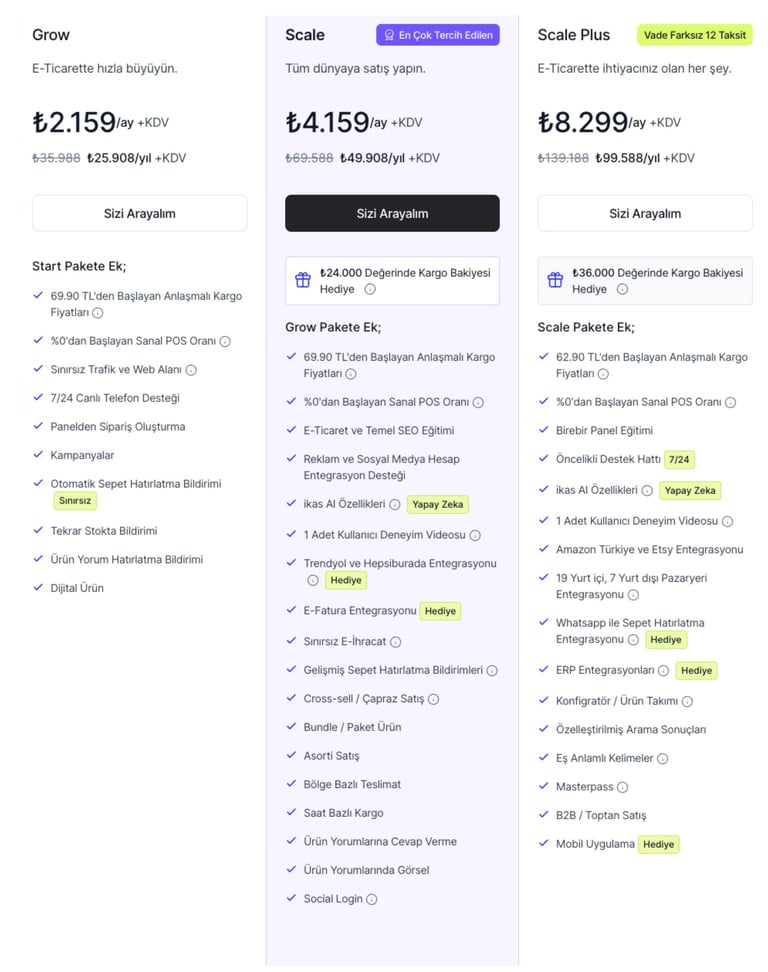This screenshot has width=768, height=972.
Task: Click the gift icon in Scale plan box
Action: pyautogui.click(x=303, y=280)
